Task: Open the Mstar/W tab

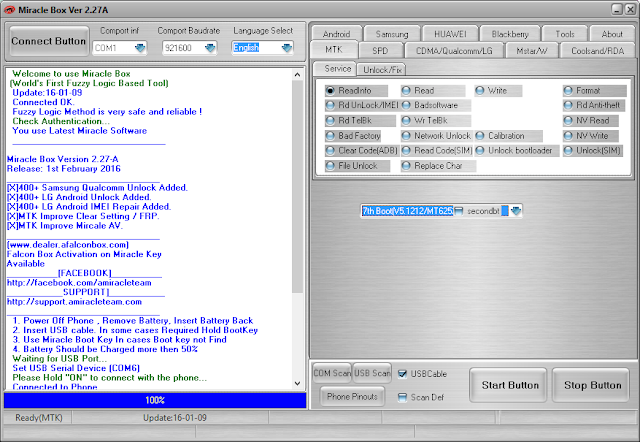Action: [531, 51]
